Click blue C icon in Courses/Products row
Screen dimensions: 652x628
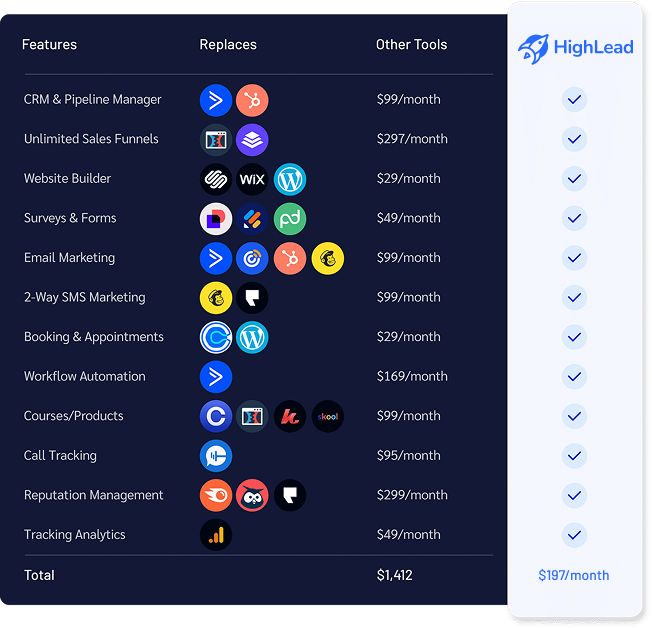[x=216, y=416]
